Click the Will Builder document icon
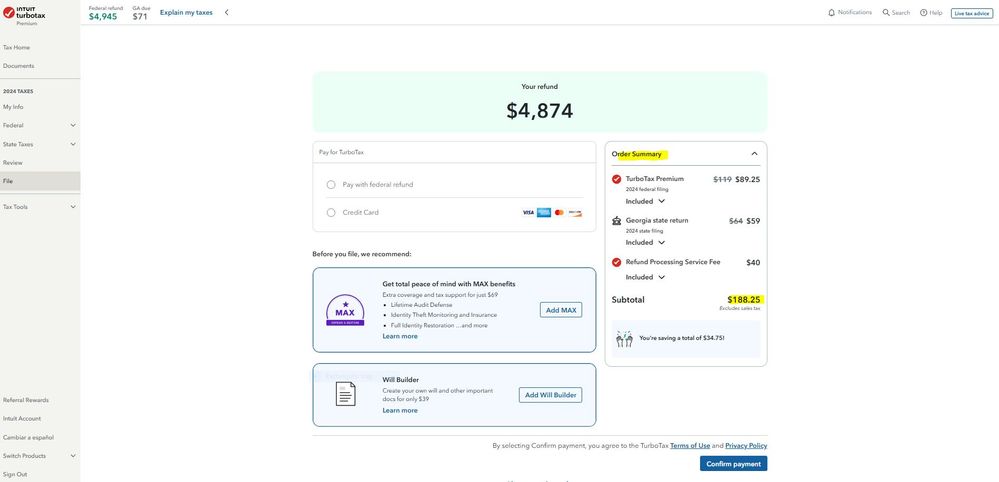 click(345, 394)
